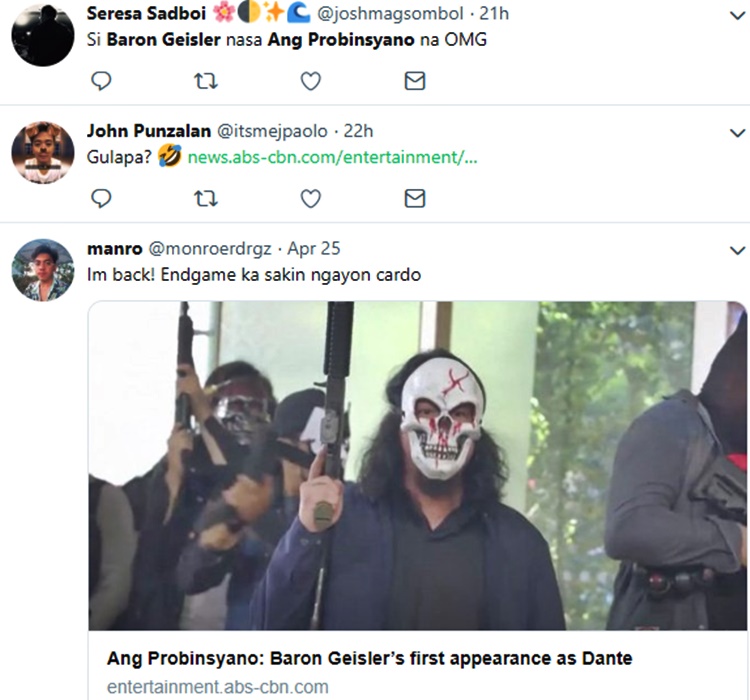Reply to Seresa Sadboi's tweet
Image resolution: width=750 pixels, height=700 pixels.
(101, 81)
